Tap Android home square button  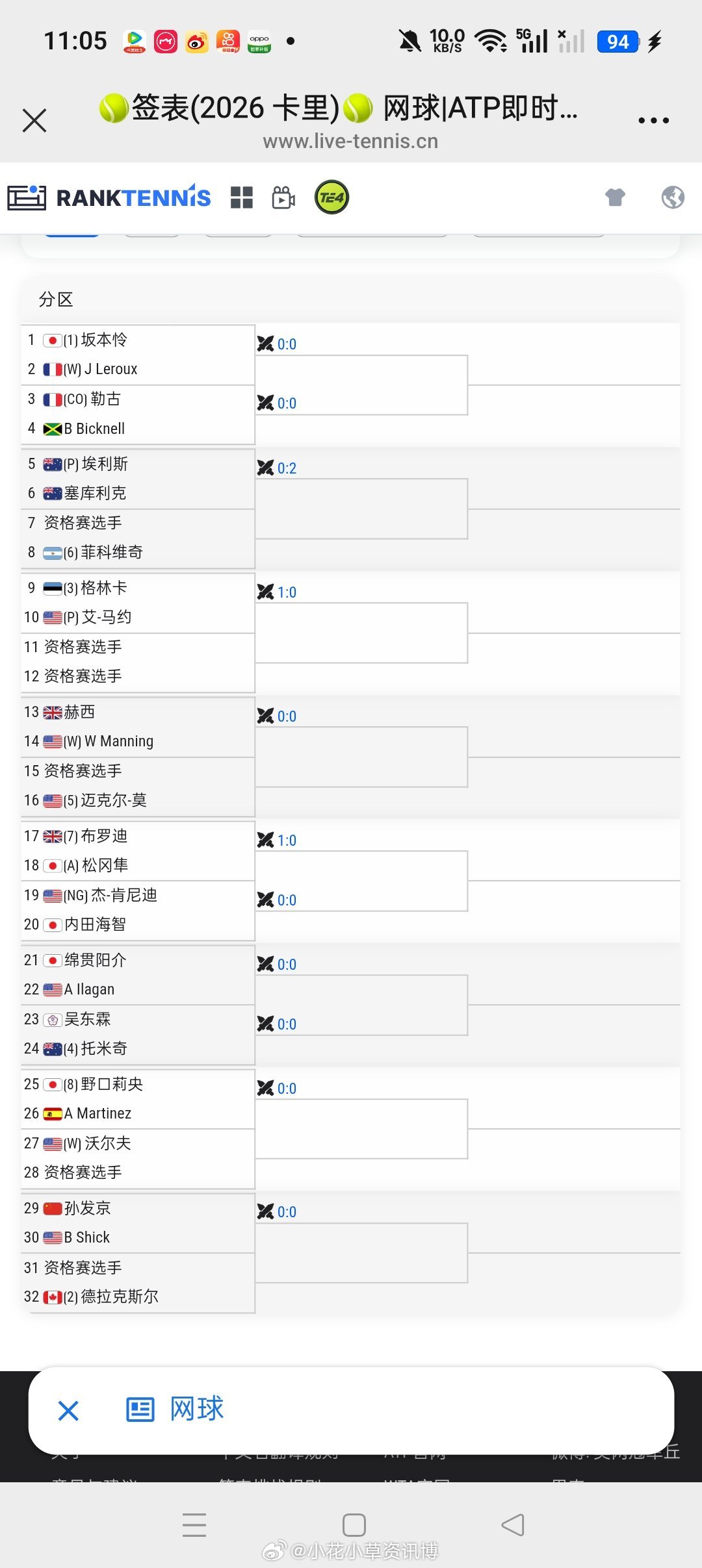coord(354,1524)
